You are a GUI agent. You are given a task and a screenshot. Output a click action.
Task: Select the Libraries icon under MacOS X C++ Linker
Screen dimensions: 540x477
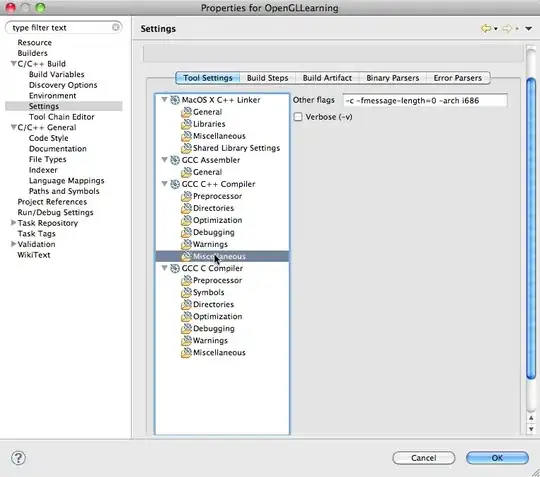click(186, 124)
